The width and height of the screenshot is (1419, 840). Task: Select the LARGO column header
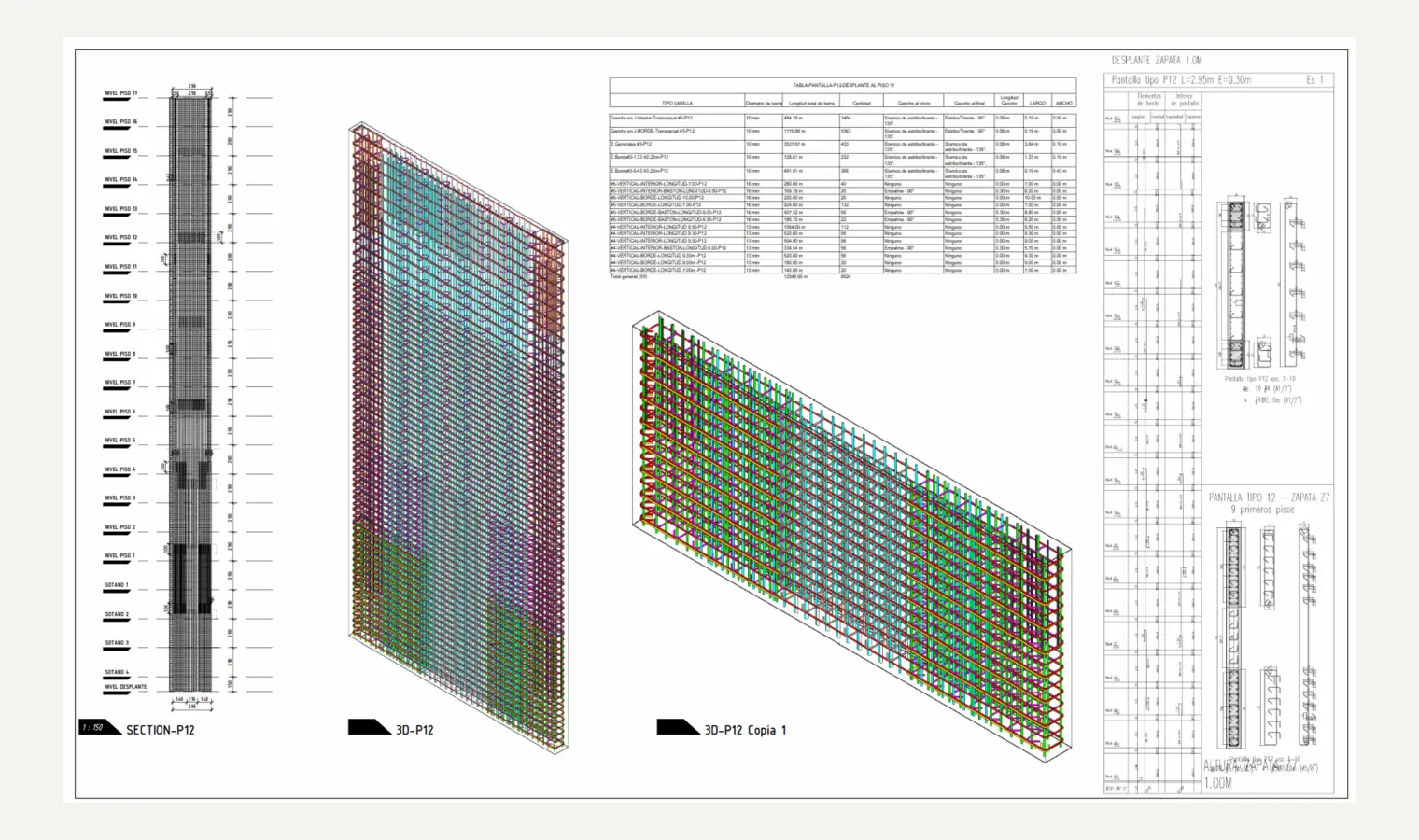[x=1037, y=103]
